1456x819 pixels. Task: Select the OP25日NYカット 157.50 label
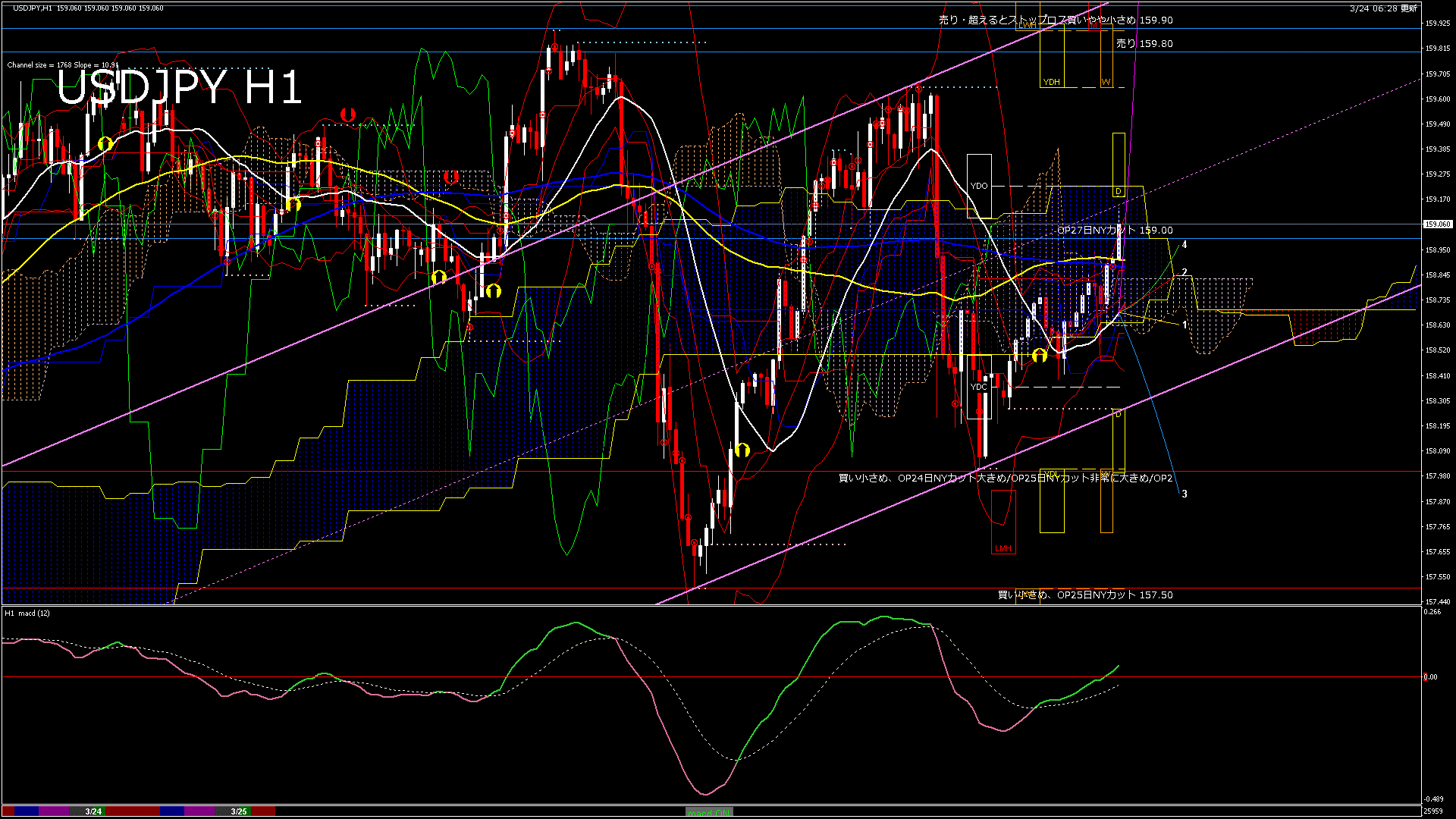[x=1084, y=595]
